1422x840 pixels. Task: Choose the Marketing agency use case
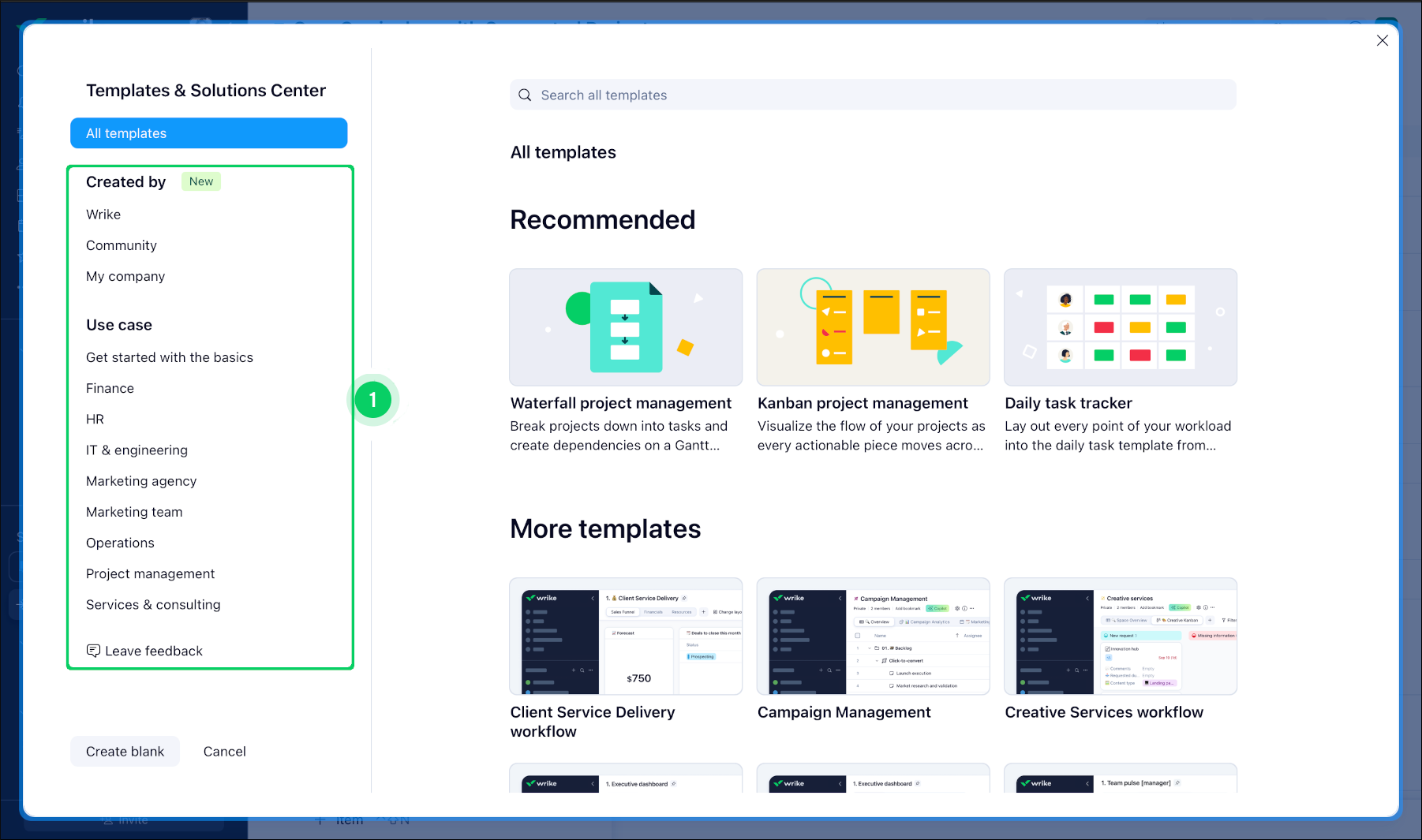[141, 481]
